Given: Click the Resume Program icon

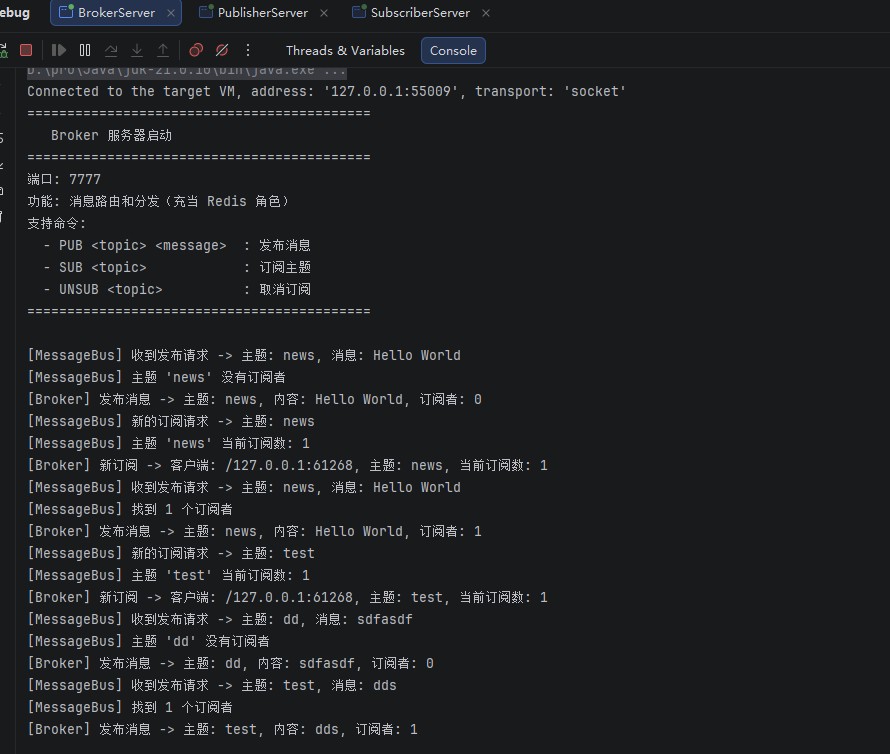Looking at the screenshot, I should 58,51.
